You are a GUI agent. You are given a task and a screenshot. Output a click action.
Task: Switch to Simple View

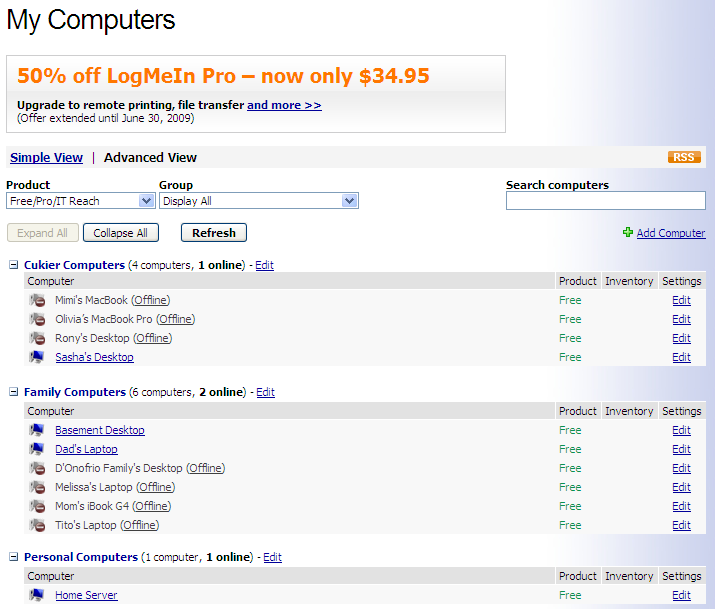click(x=47, y=158)
